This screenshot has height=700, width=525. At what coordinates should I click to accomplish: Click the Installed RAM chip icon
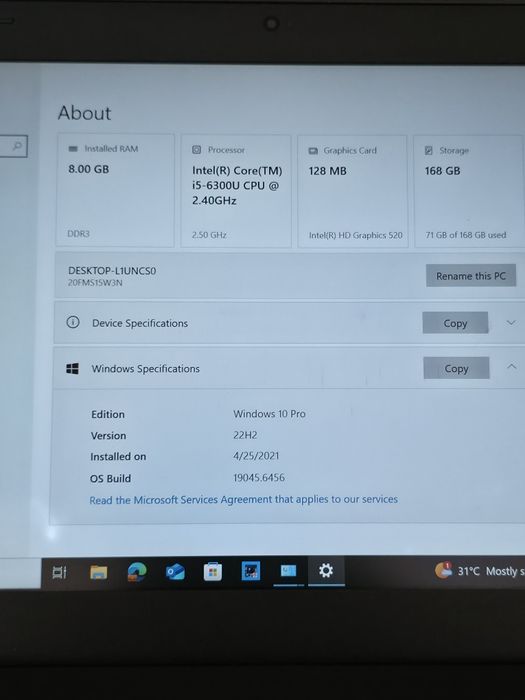tap(73, 149)
